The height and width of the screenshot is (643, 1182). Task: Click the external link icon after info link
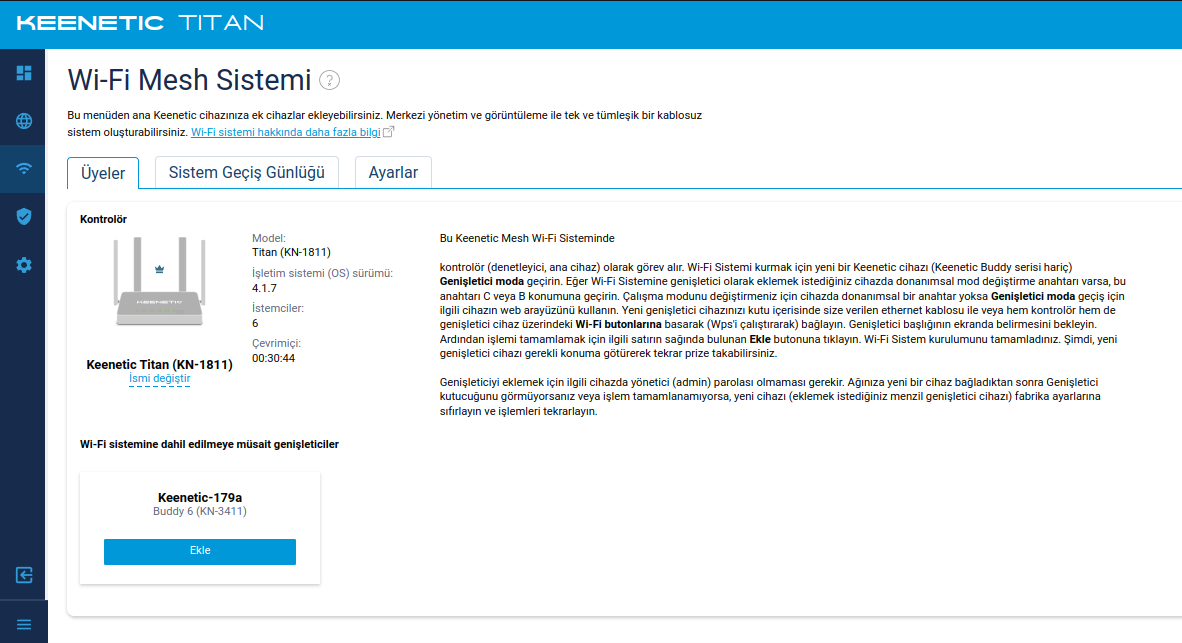[388, 132]
